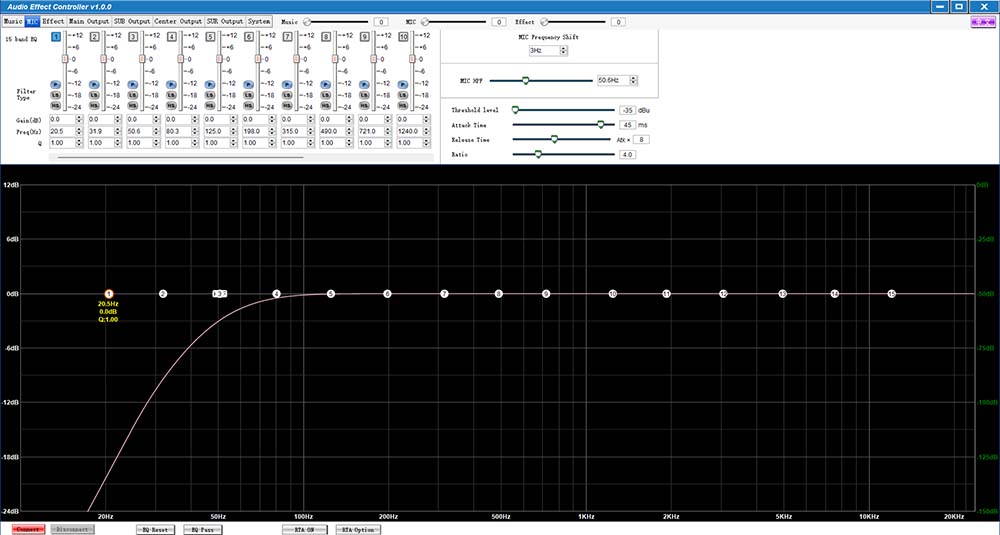Screen dimensions: 1000x535
Task: Select band 10 High Shelf filter
Action: [x=403, y=105]
